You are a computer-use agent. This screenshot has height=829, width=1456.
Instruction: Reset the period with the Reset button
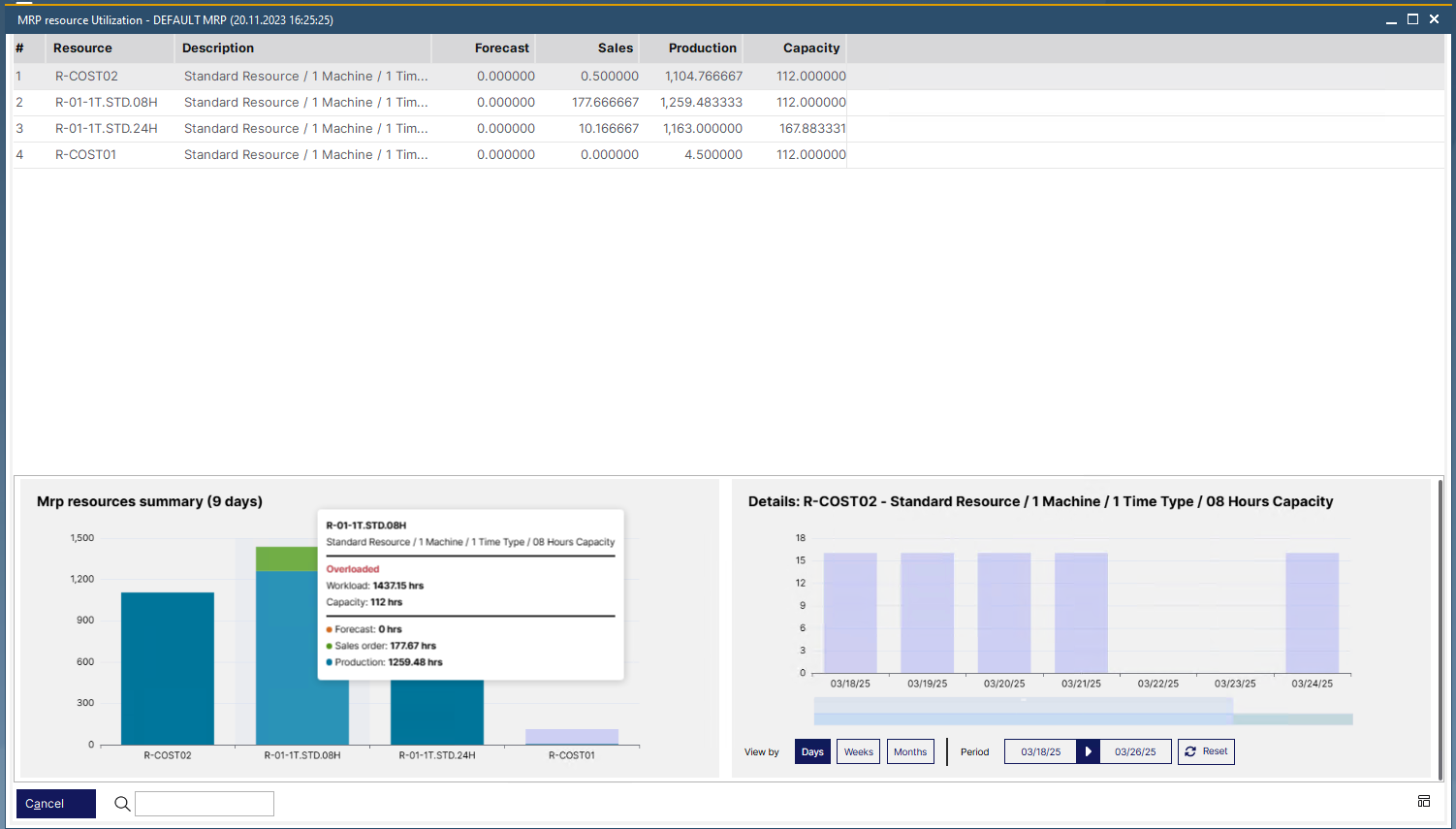pyautogui.click(x=1206, y=751)
